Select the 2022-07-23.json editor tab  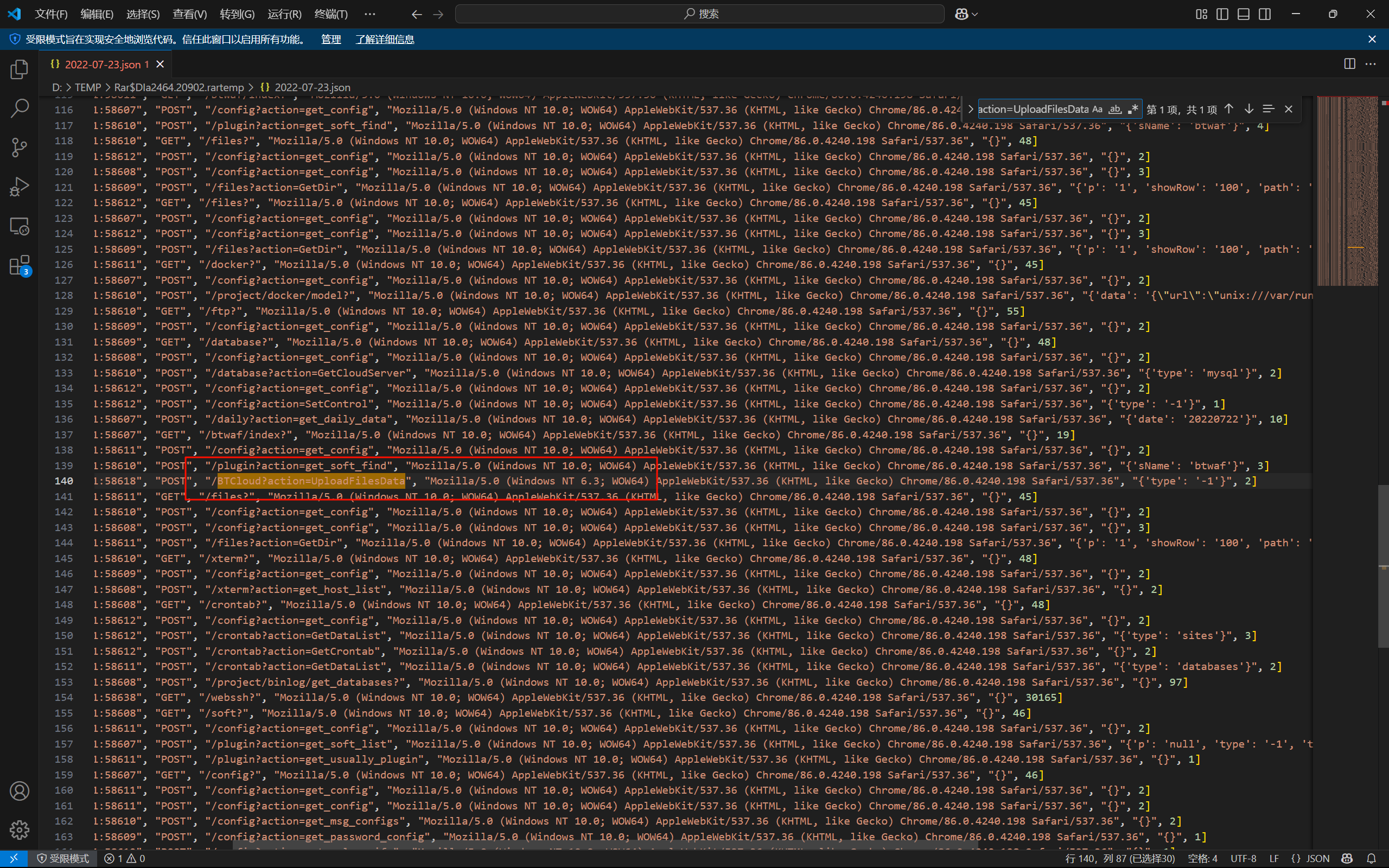(x=102, y=65)
